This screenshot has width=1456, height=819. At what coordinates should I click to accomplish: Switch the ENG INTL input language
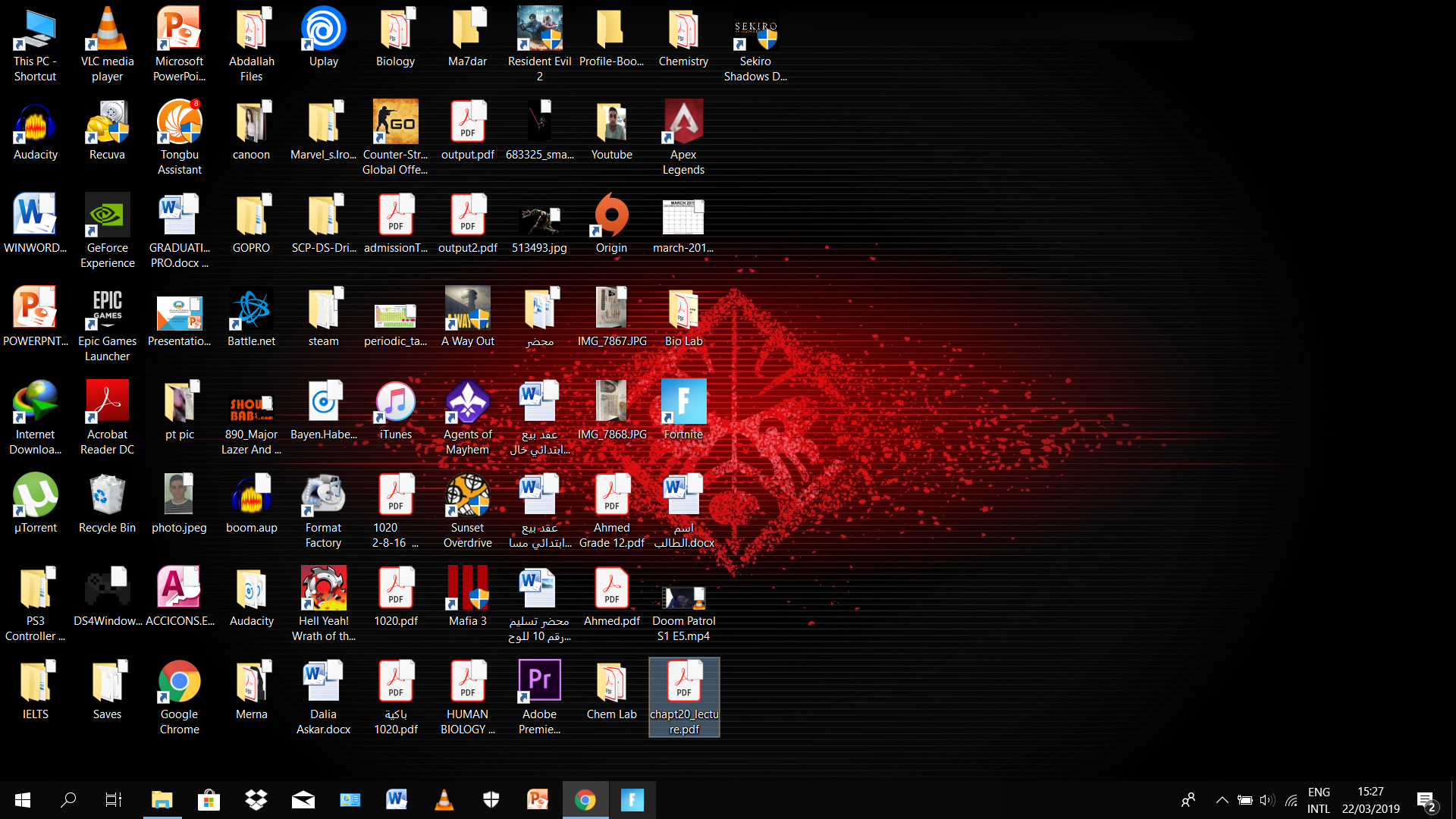(x=1318, y=800)
